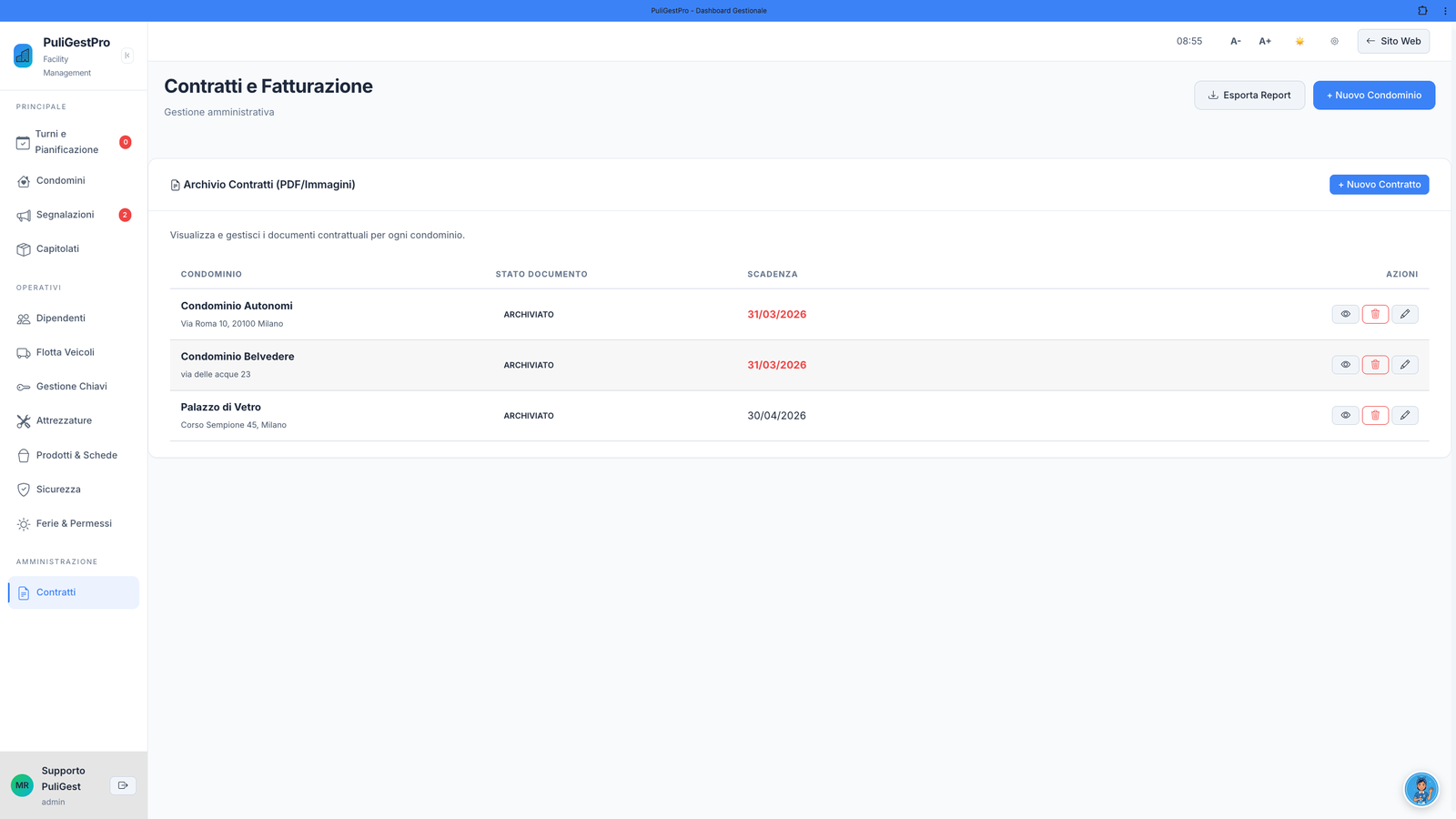
Task: Open the browser three-dot menu
Action: 1445,11
